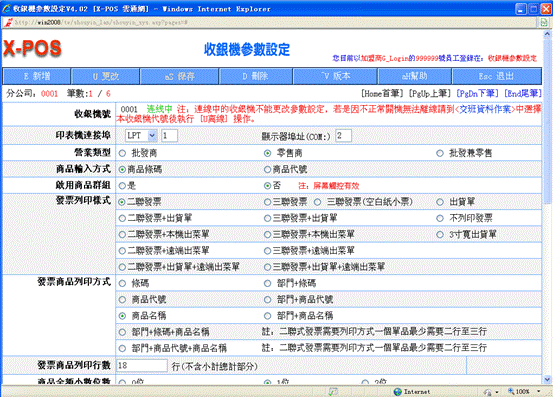Go to next record via PgDn下筆
This screenshot has width=553, height=397.
[478, 93]
